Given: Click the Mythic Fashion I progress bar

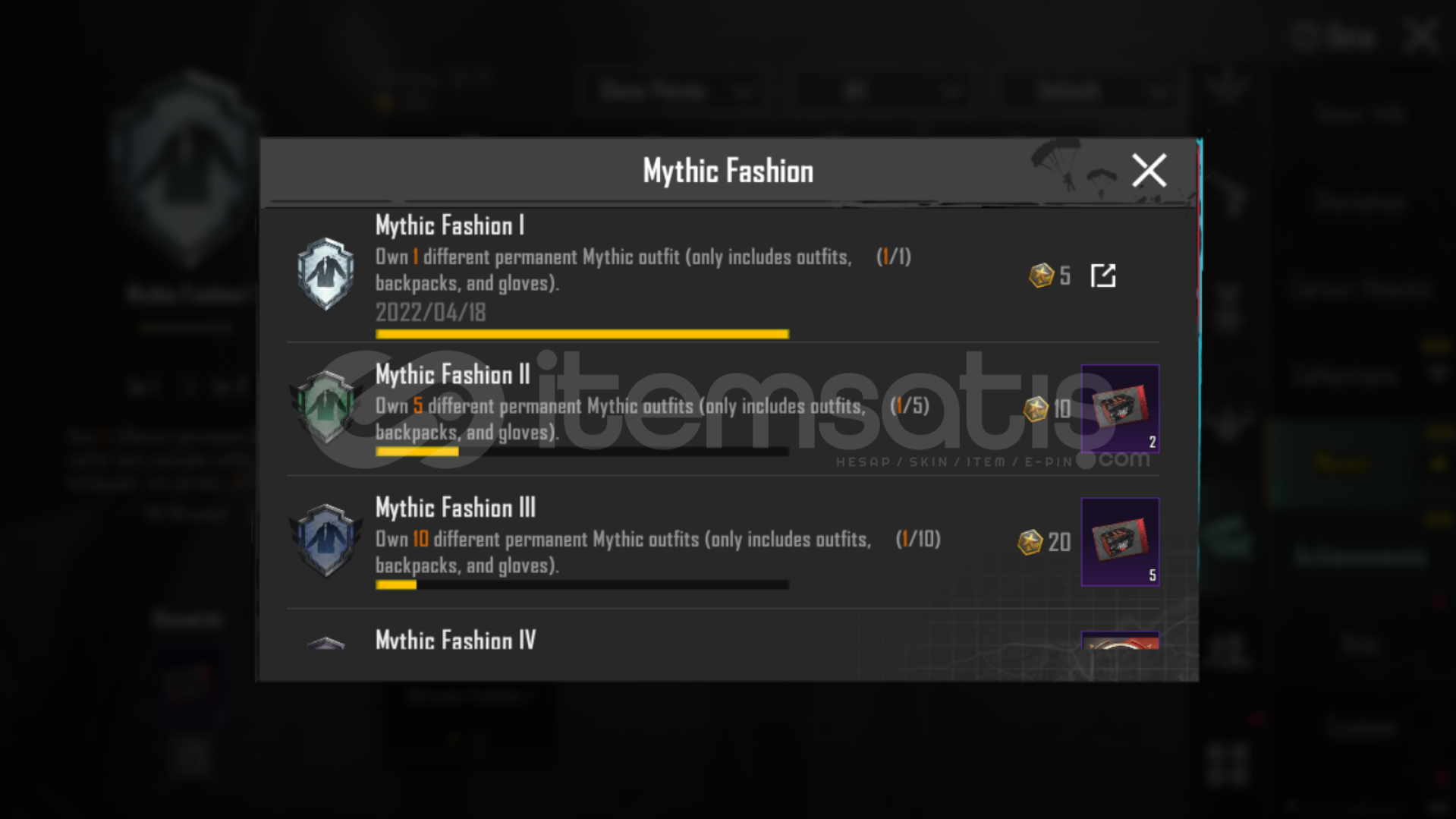Looking at the screenshot, I should 582,334.
